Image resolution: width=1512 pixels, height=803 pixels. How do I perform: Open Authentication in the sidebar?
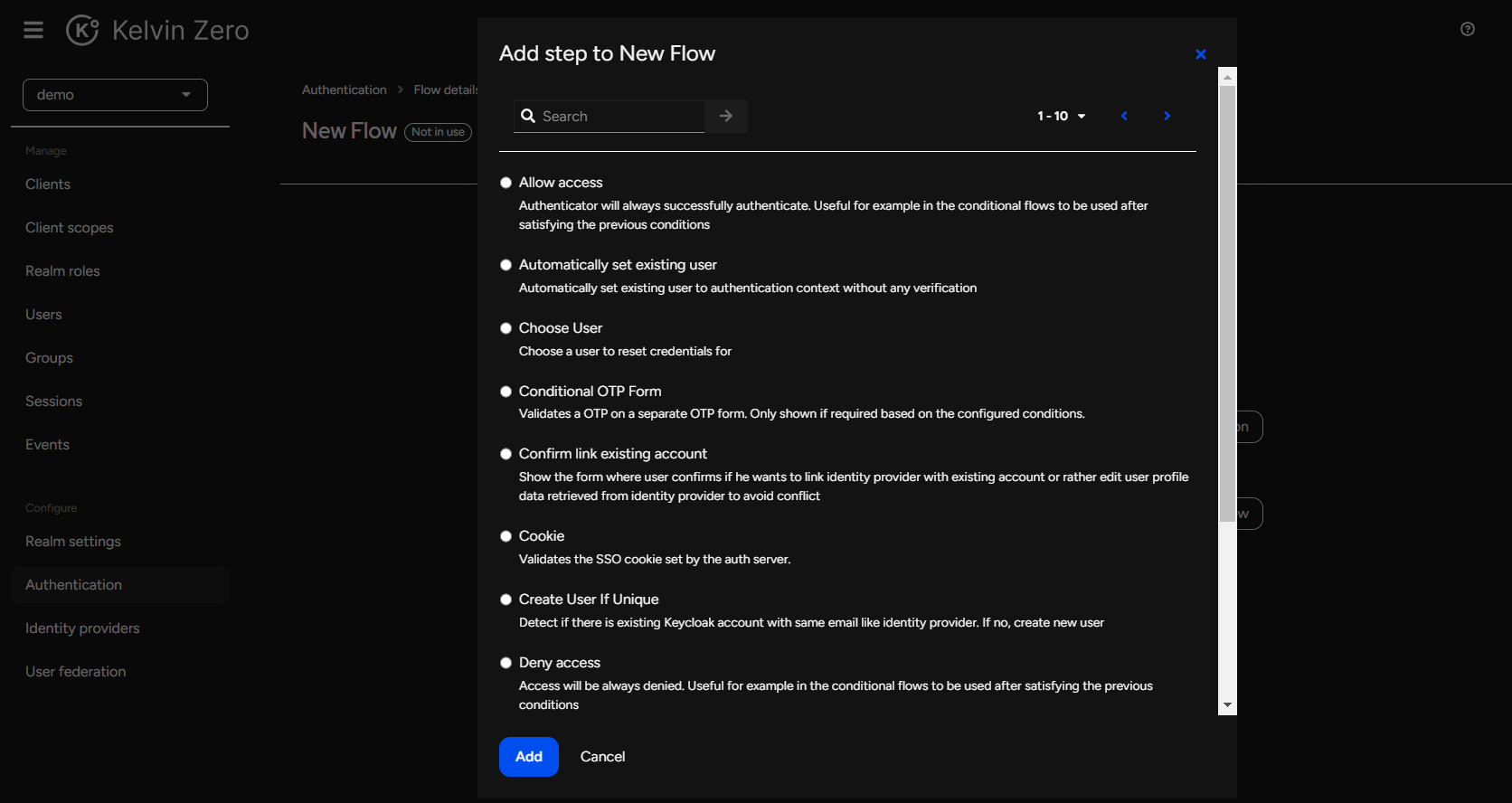click(120, 585)
